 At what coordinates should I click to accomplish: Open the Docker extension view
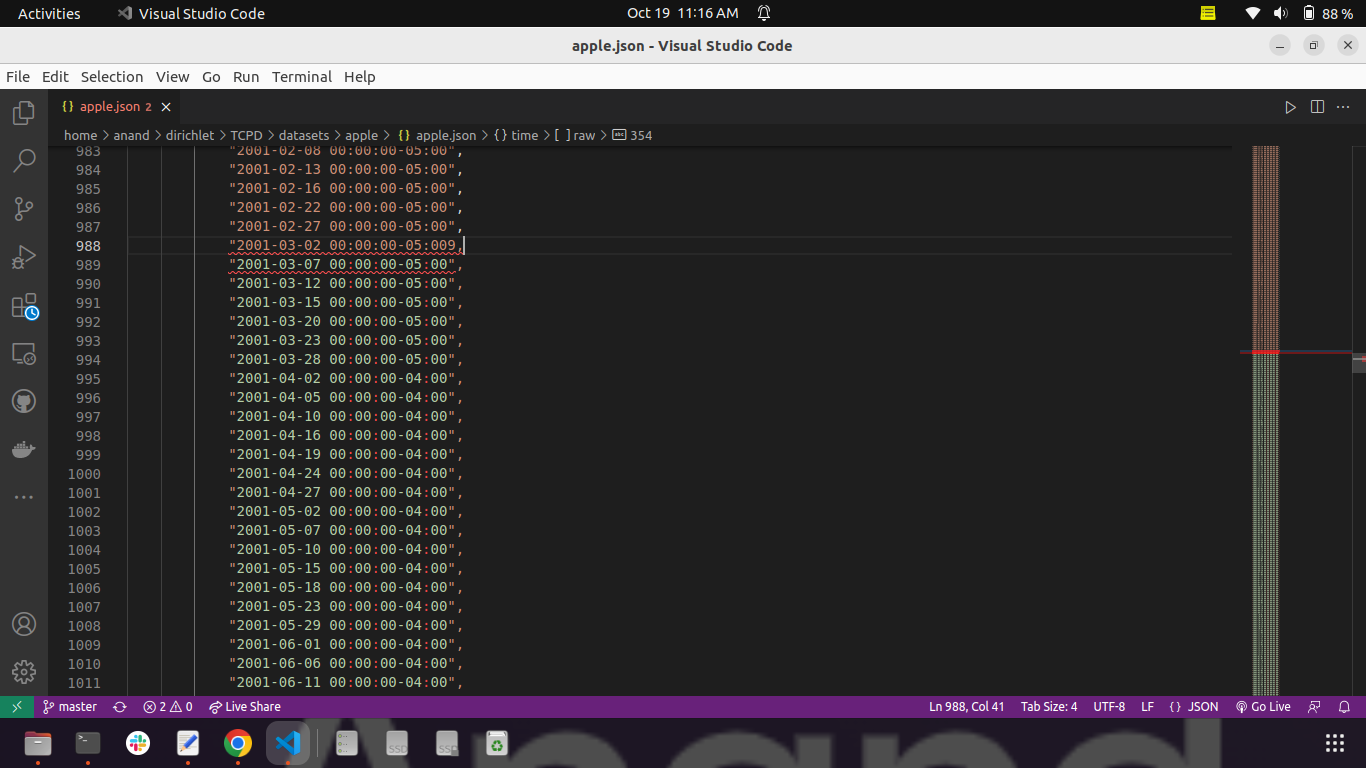(22, 449)
